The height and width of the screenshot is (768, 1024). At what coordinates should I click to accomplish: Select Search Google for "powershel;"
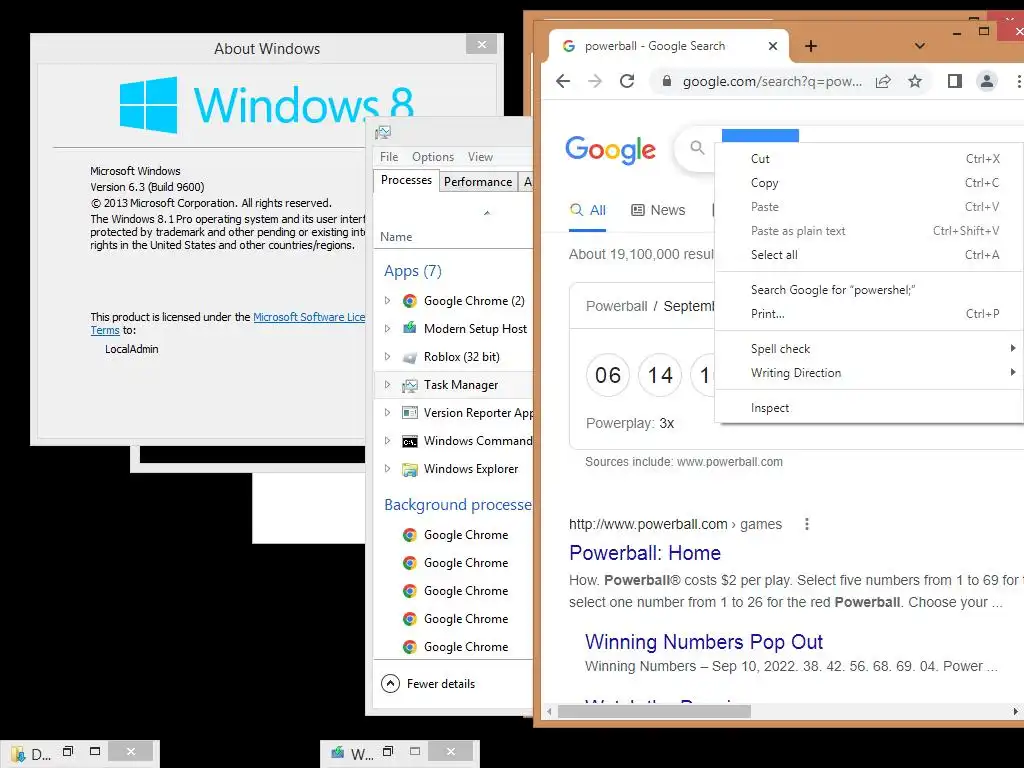tap(869, 290)
